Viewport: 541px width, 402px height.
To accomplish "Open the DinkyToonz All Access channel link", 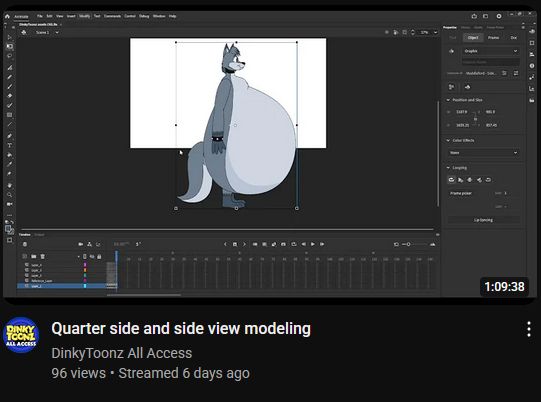I will 121,353.
